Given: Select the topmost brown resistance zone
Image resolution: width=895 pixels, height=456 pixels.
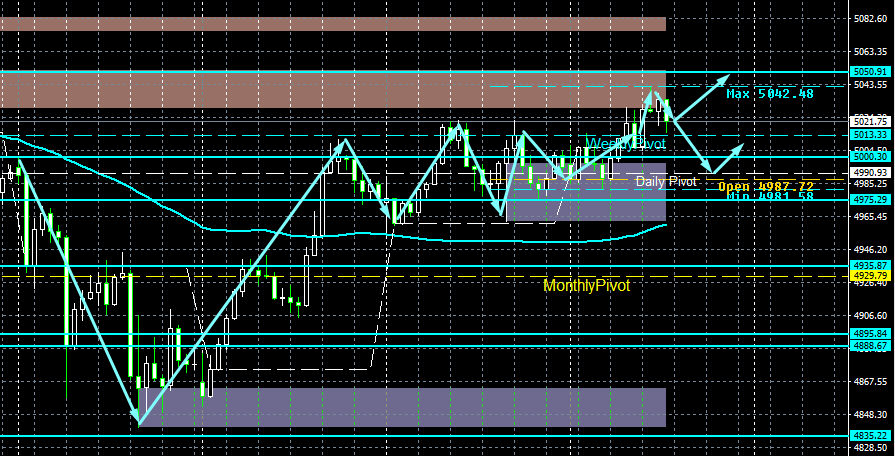Looking at the screenshot, I should pyautogui.click(x=333, y=24).
